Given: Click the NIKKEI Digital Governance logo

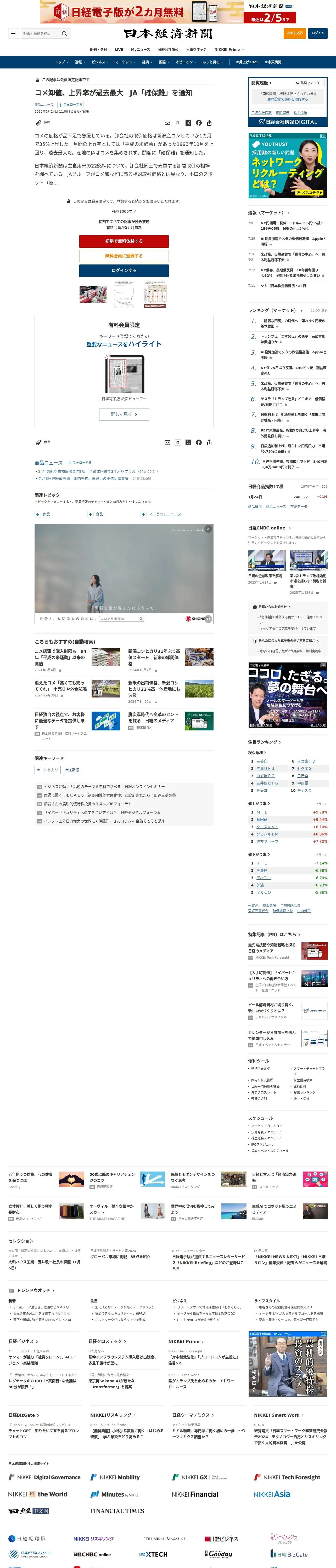Looking at the screenshot, I should tap(44, 1477).
